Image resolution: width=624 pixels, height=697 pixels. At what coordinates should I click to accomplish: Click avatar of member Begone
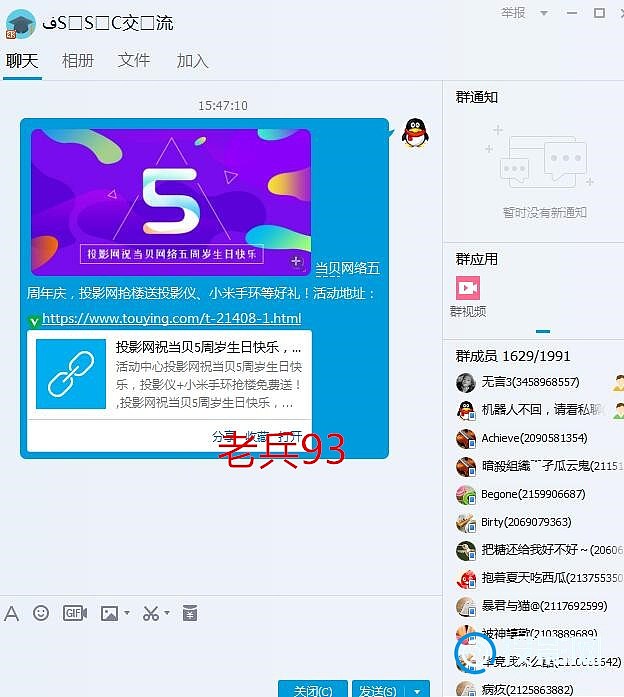(x=466, y=494)
